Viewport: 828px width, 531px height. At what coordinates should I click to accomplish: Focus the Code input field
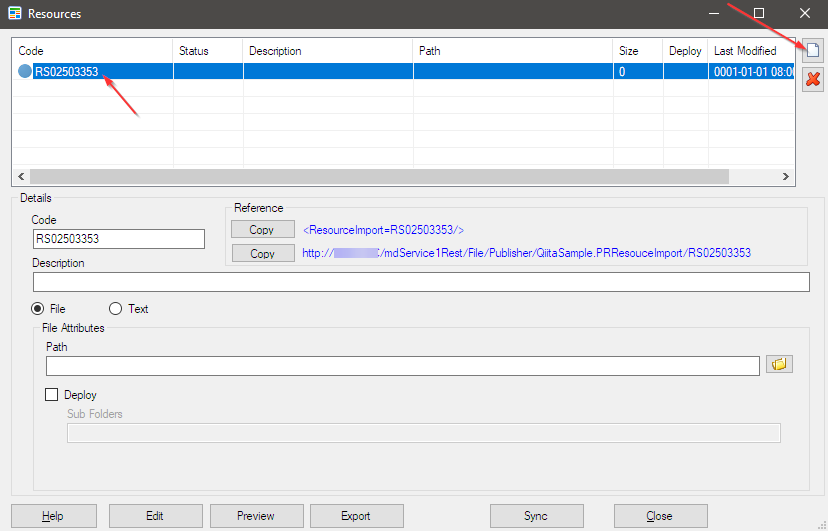[x=119, y=239]
